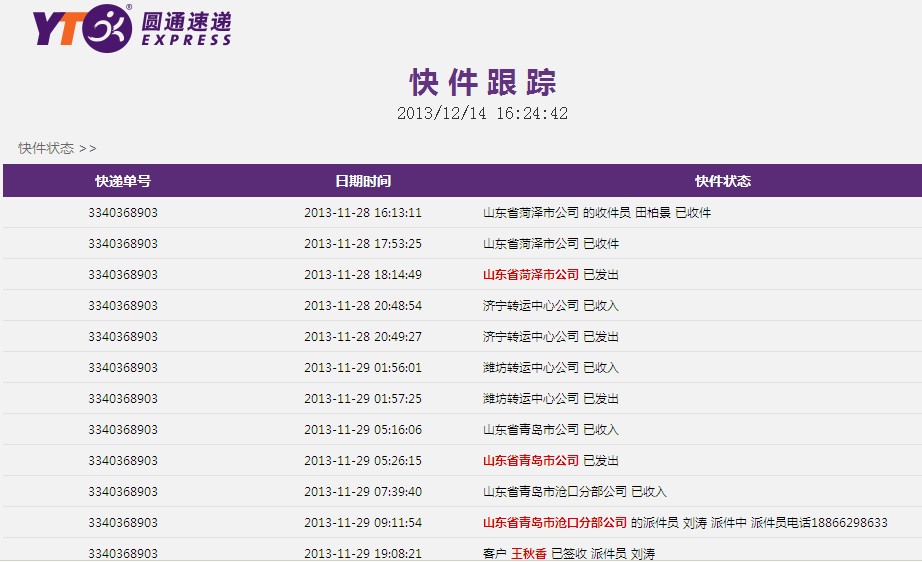
Task: Select the date 2013-11-29 09:11:54
Action: point(363,523)
